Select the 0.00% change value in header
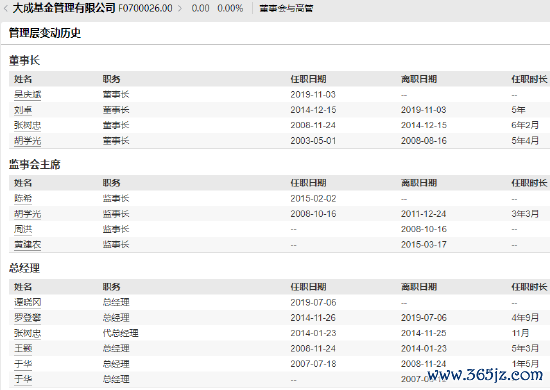Viewport: 550px width, 390px height. click(230, 8)
